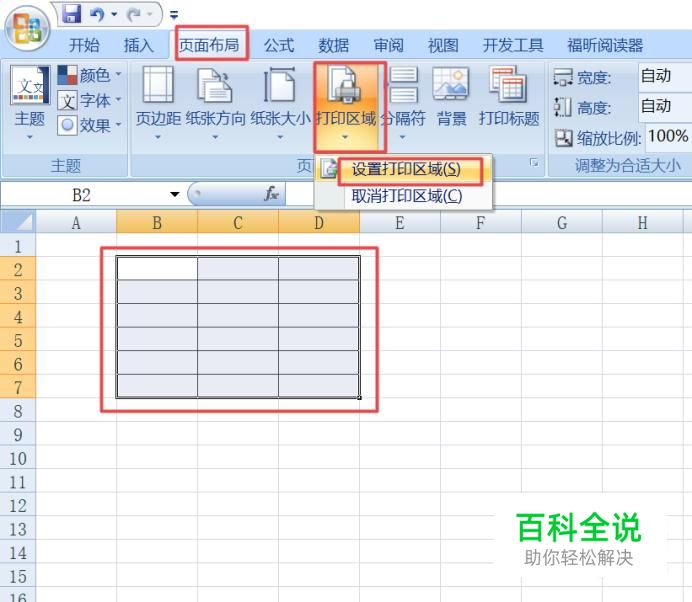Expand the Name Box dropdown arrow
692x602 pixels.
tap(175, 195)
